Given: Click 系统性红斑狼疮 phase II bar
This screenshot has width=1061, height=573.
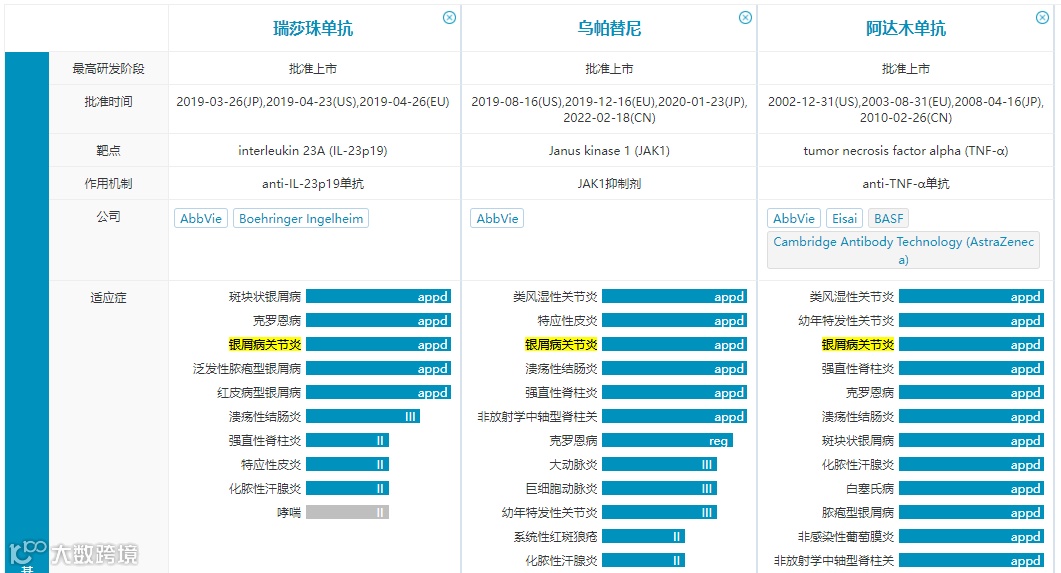Looking at the screenshot, I should (x=644, y=536).
